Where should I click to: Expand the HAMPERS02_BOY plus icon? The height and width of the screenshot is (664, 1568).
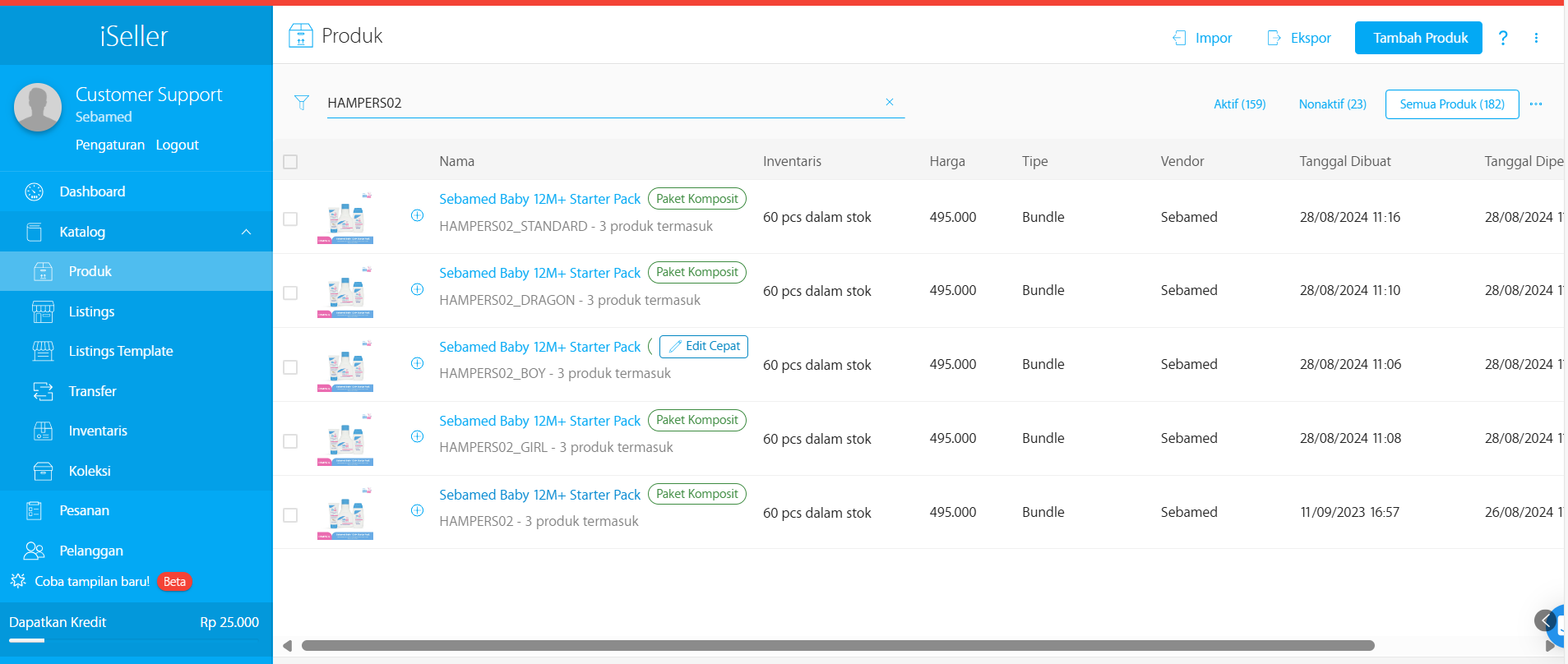click(417, 363)
